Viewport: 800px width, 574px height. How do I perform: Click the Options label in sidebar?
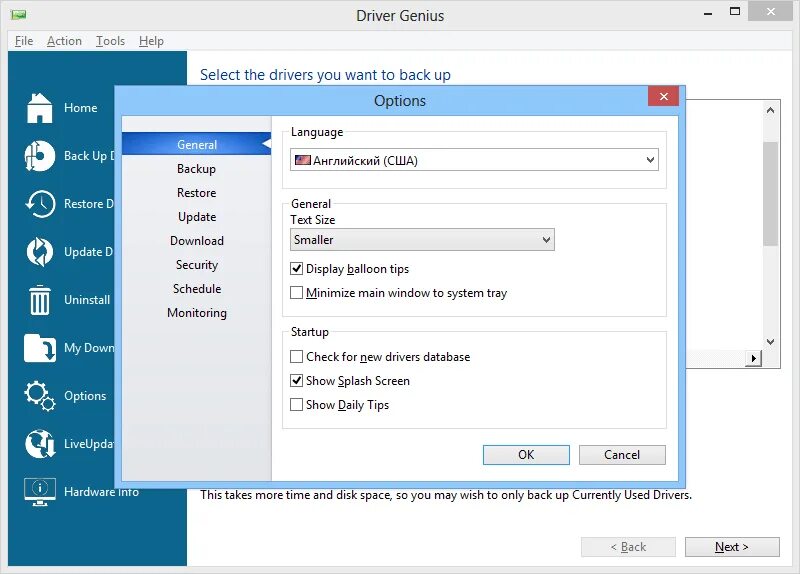click(85, 395)
